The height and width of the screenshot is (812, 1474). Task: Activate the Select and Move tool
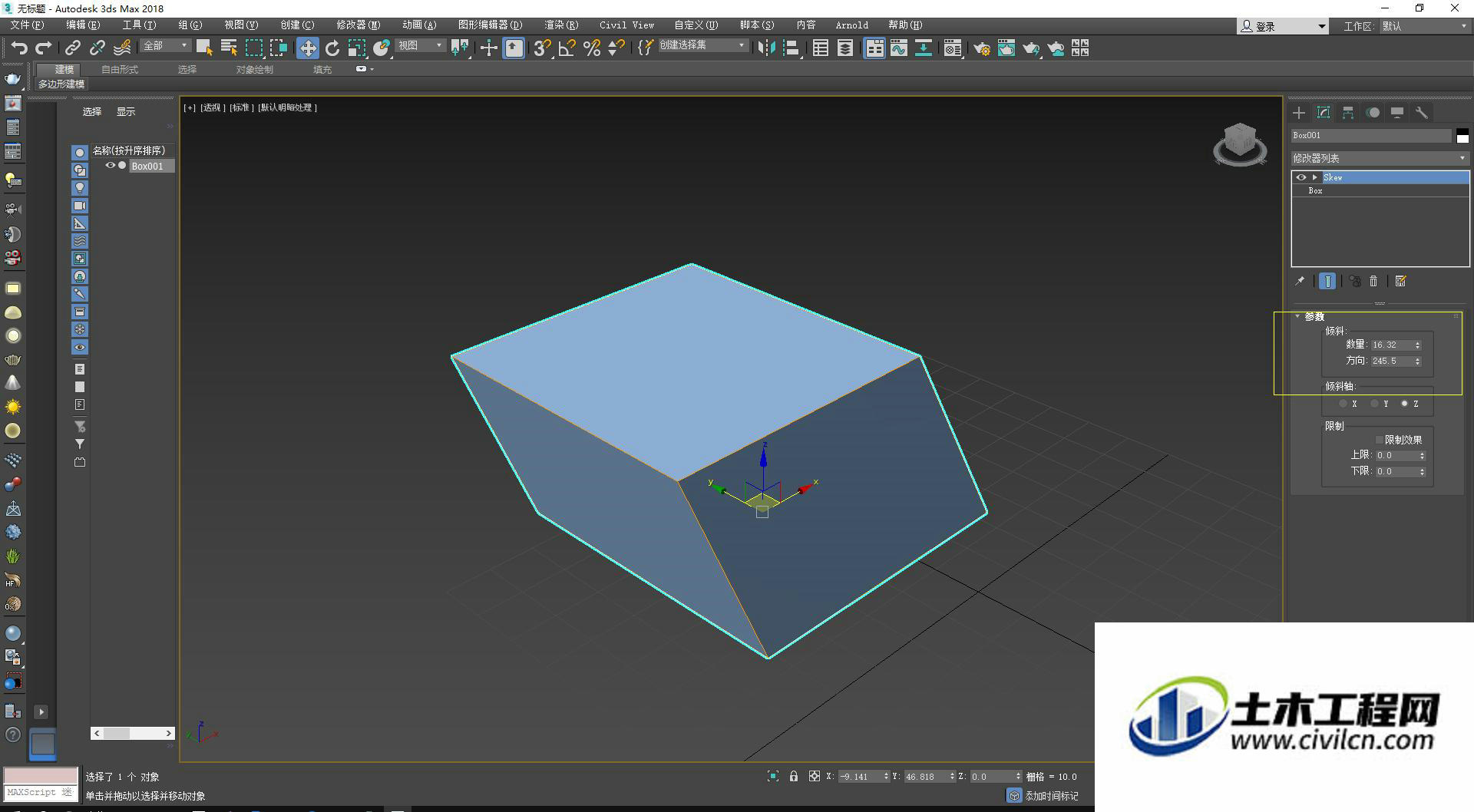308,48
